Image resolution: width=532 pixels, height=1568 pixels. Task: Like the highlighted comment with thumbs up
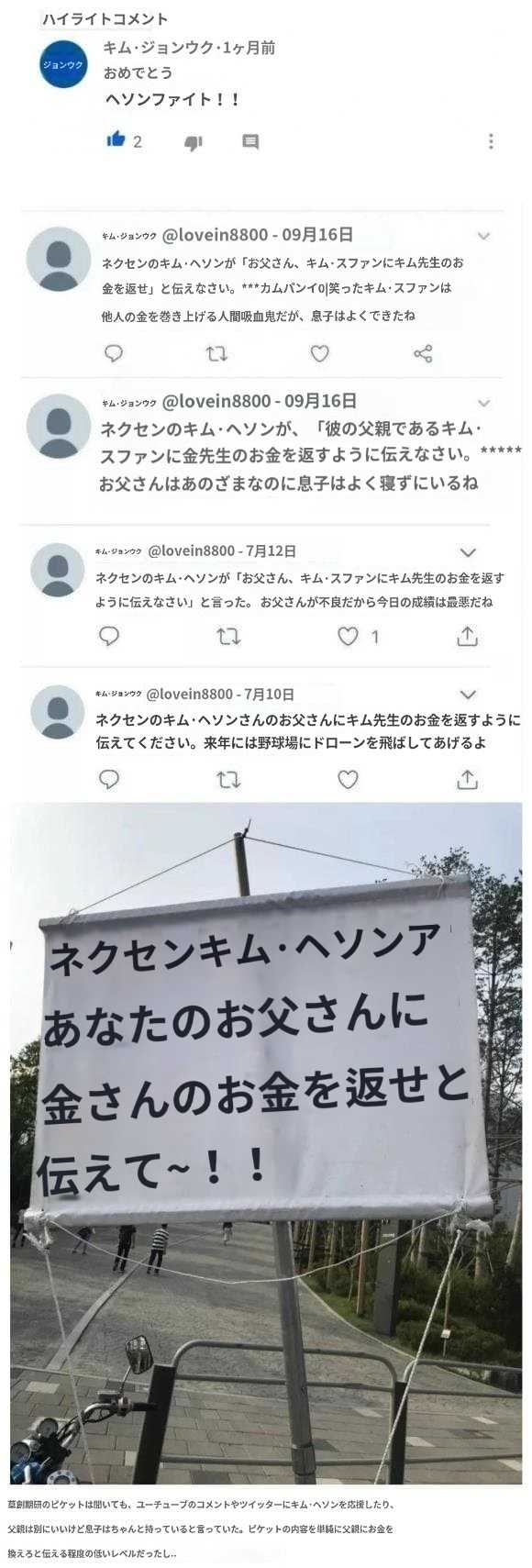(x=116, y=139)
